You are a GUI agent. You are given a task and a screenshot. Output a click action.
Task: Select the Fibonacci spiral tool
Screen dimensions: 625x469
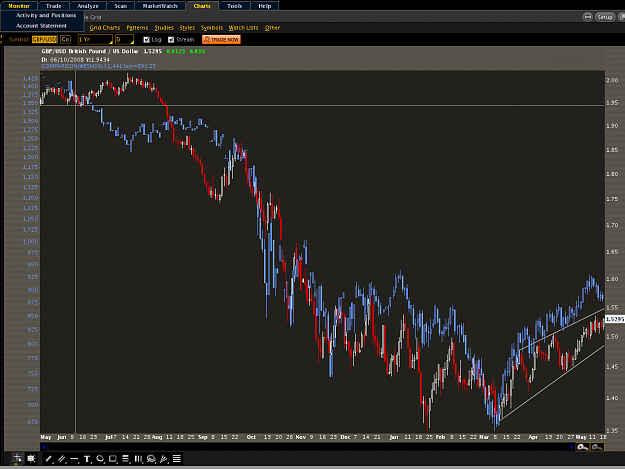151,459
